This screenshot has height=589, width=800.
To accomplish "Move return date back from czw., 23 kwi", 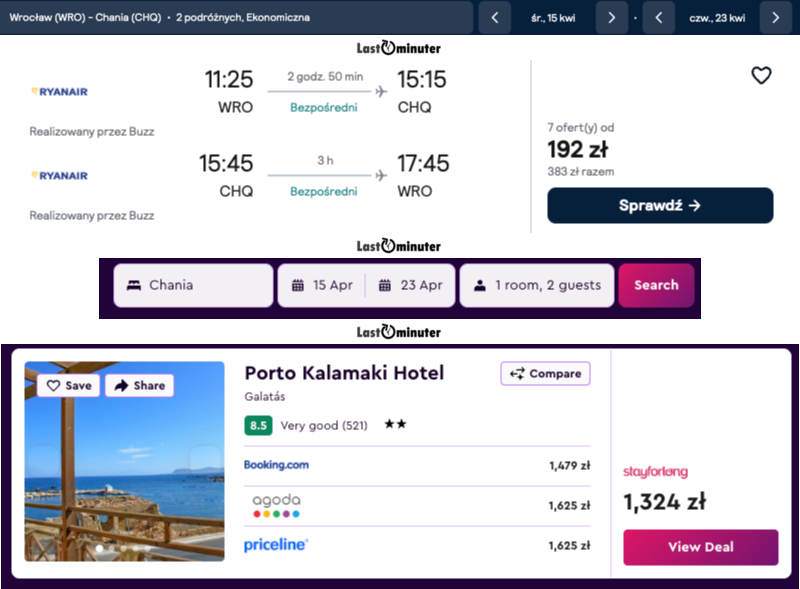I will [658, 17].
